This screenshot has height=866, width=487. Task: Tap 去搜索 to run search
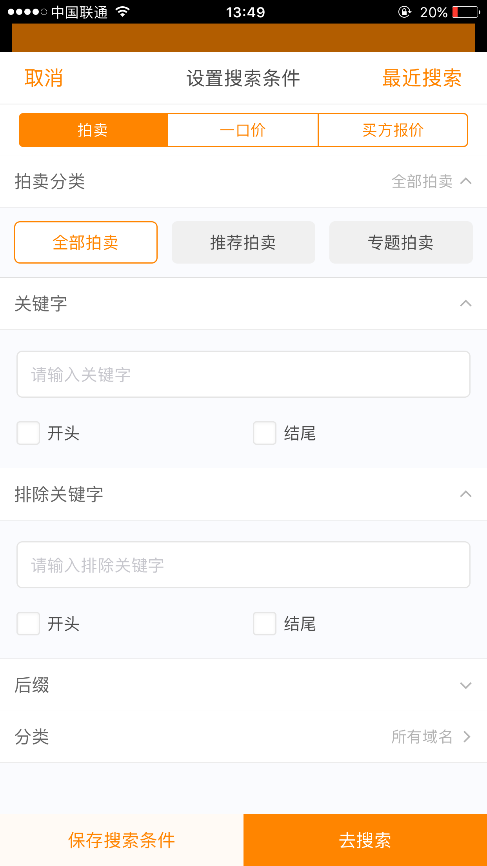click(x=365, y=840)
